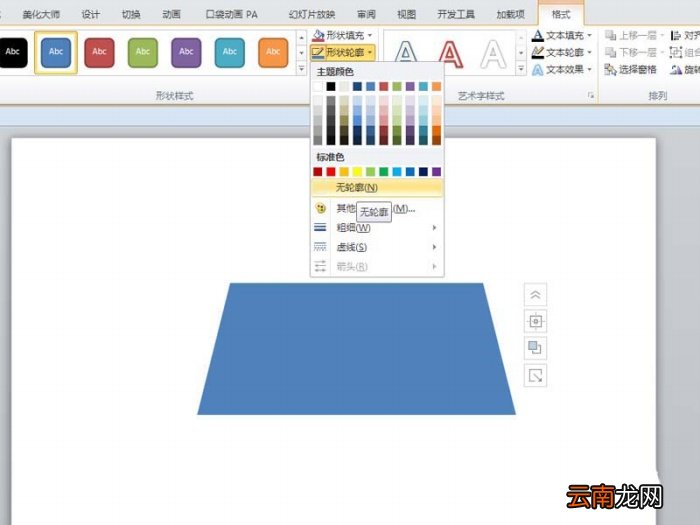This screenshot has width=700, height=525.
Task: Click 上移一层 bring forward
Action: coord(634,35)
